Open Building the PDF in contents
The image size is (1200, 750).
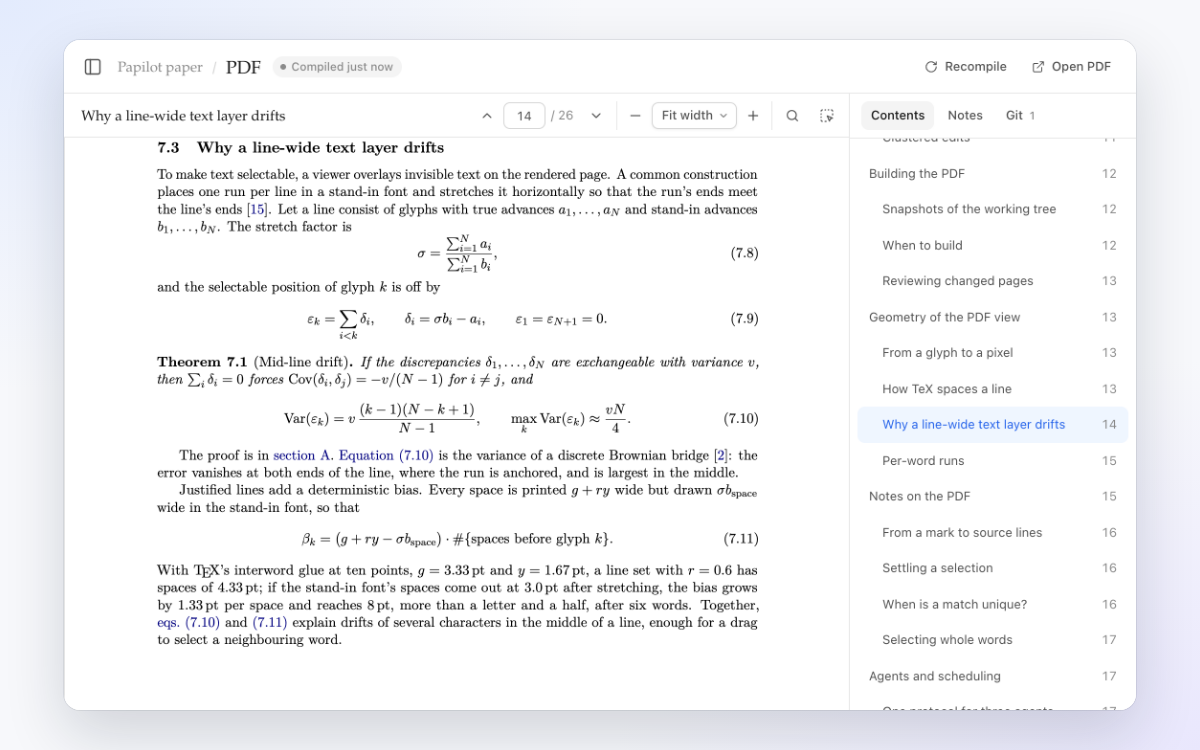(992, 174)
